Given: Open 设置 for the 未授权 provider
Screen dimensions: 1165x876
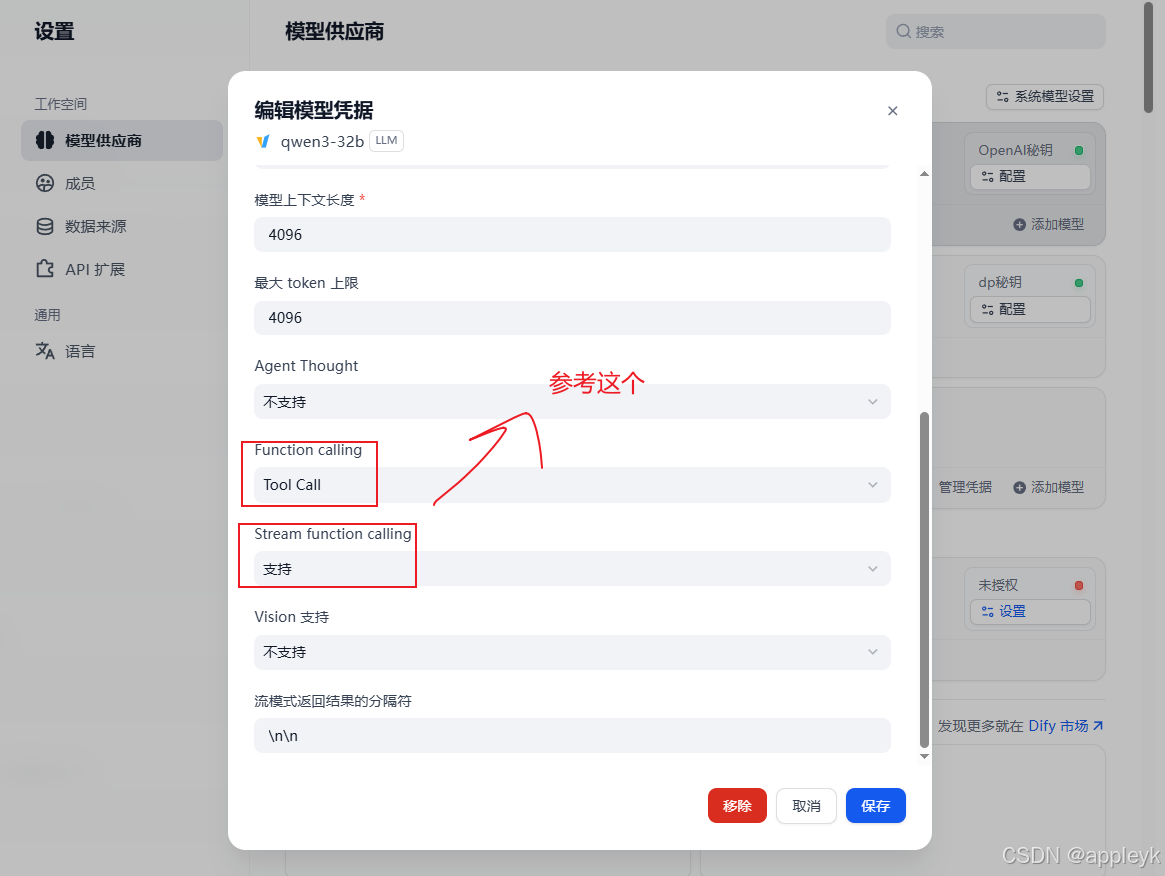Looking at the screenshot, I should (1030, 611).
